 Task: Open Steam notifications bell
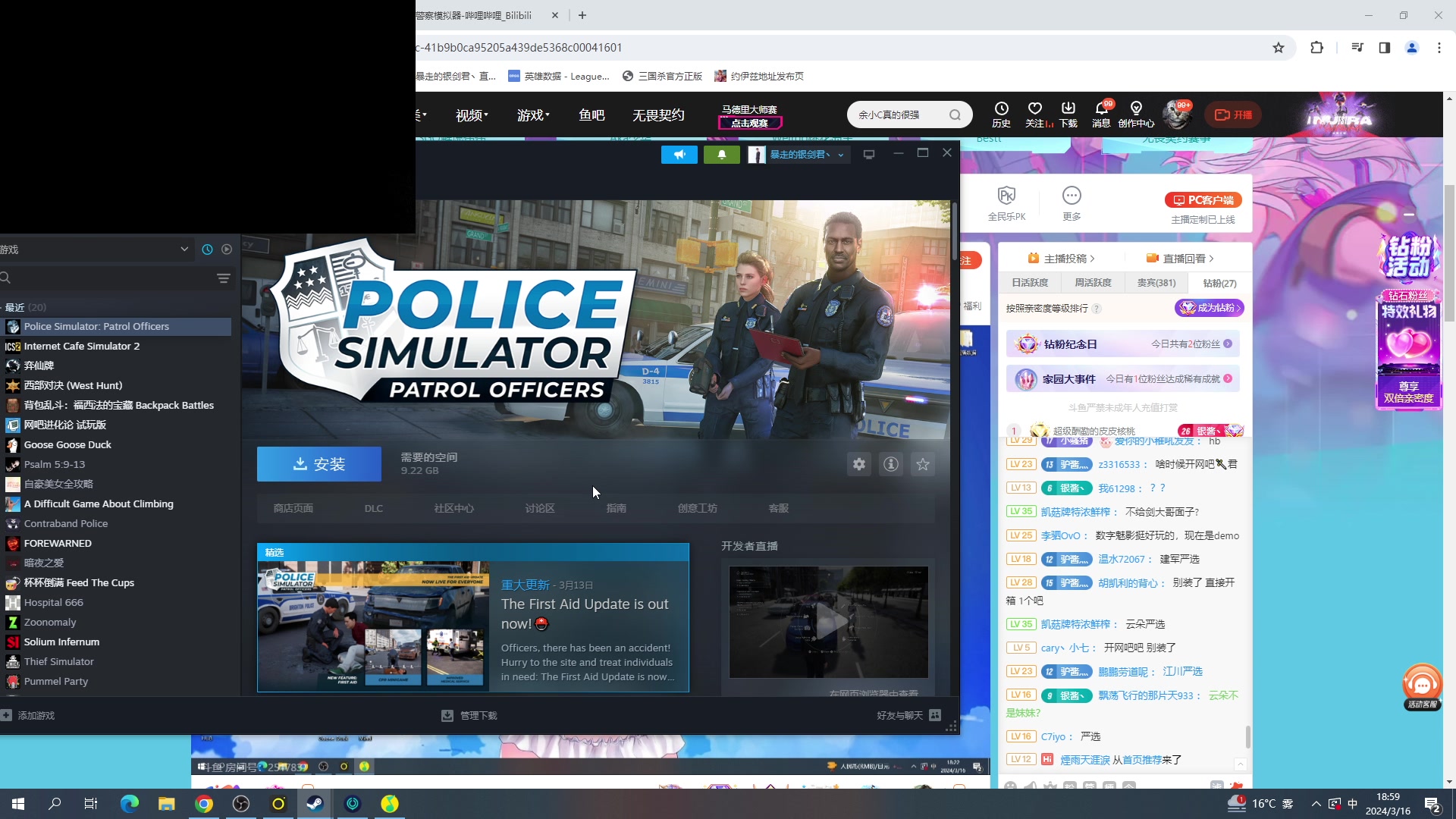[721, 155]
